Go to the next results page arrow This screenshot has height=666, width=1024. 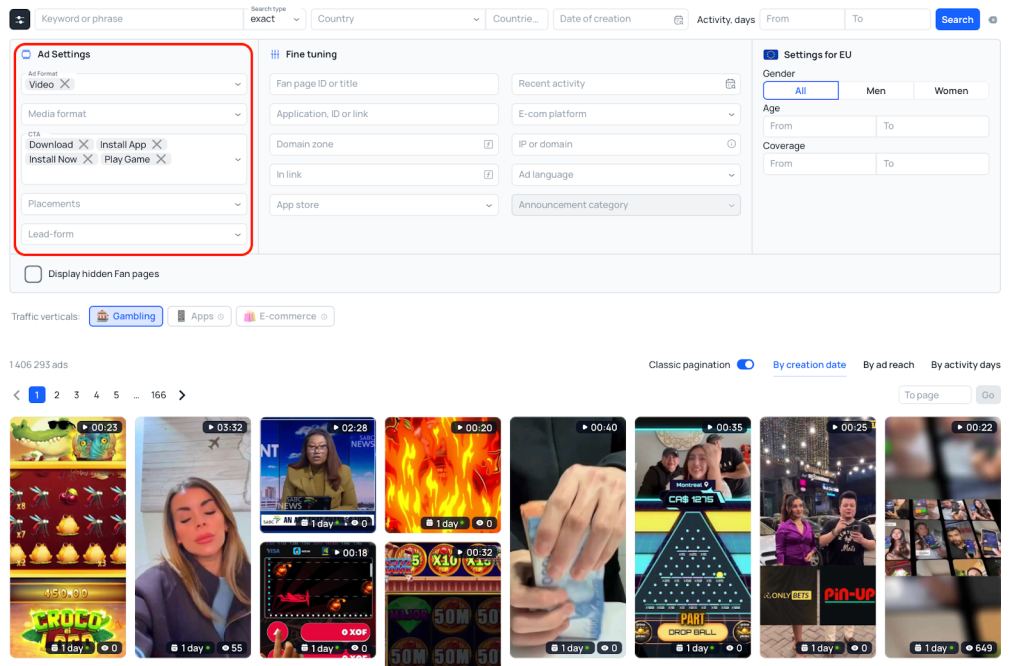pyautogui.click(x=182, y=395)
